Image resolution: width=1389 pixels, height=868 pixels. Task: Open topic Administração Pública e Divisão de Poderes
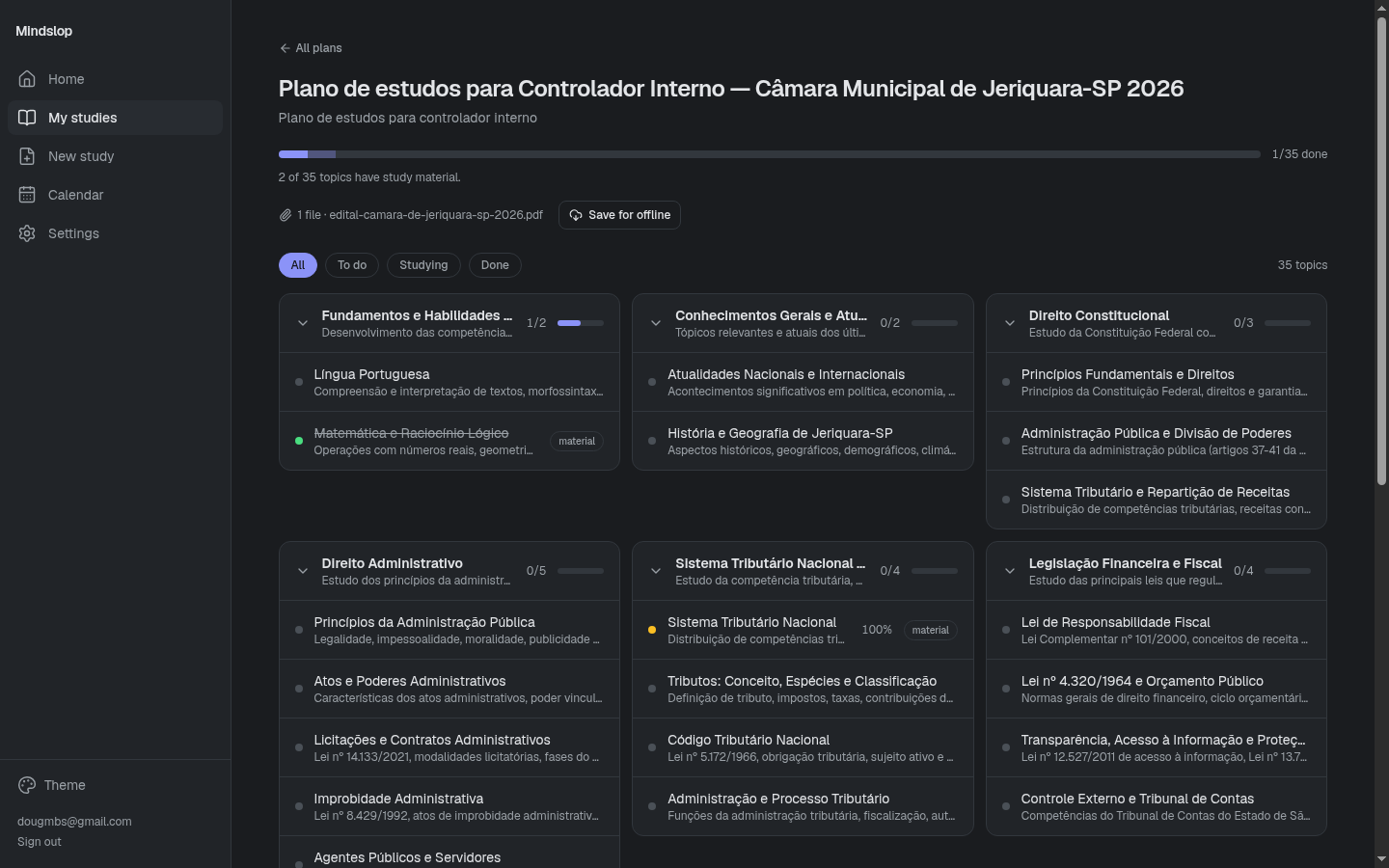(x=1157, y=441)
